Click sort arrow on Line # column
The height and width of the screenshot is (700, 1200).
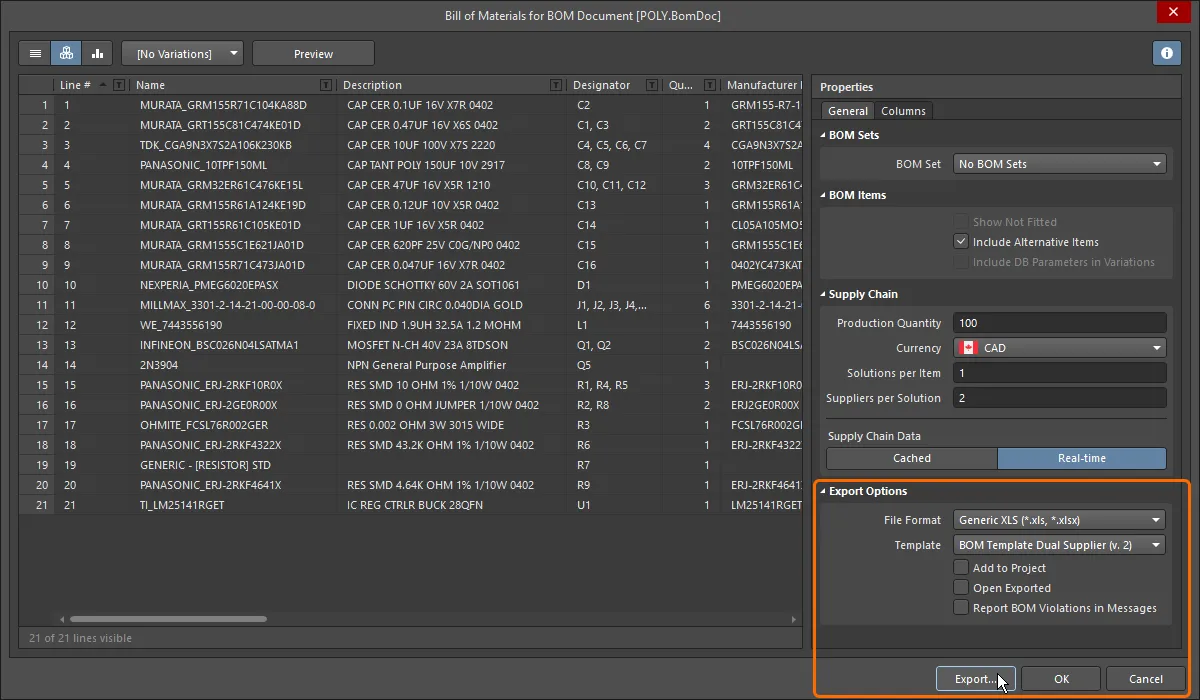coord(103,85)
